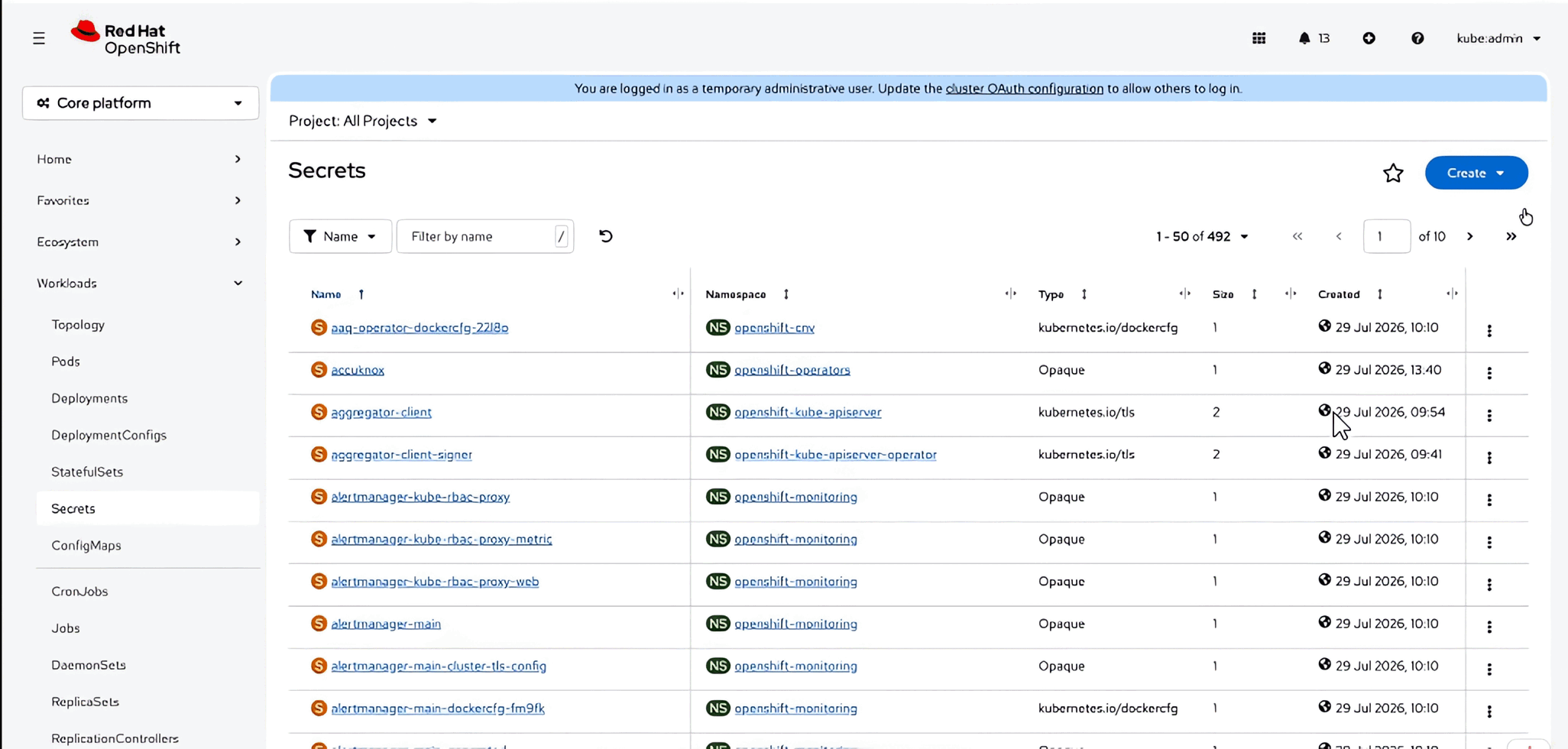Open kebab menu for alertmanager-main-dockercfg-fm9fk row

[1489, 712]
